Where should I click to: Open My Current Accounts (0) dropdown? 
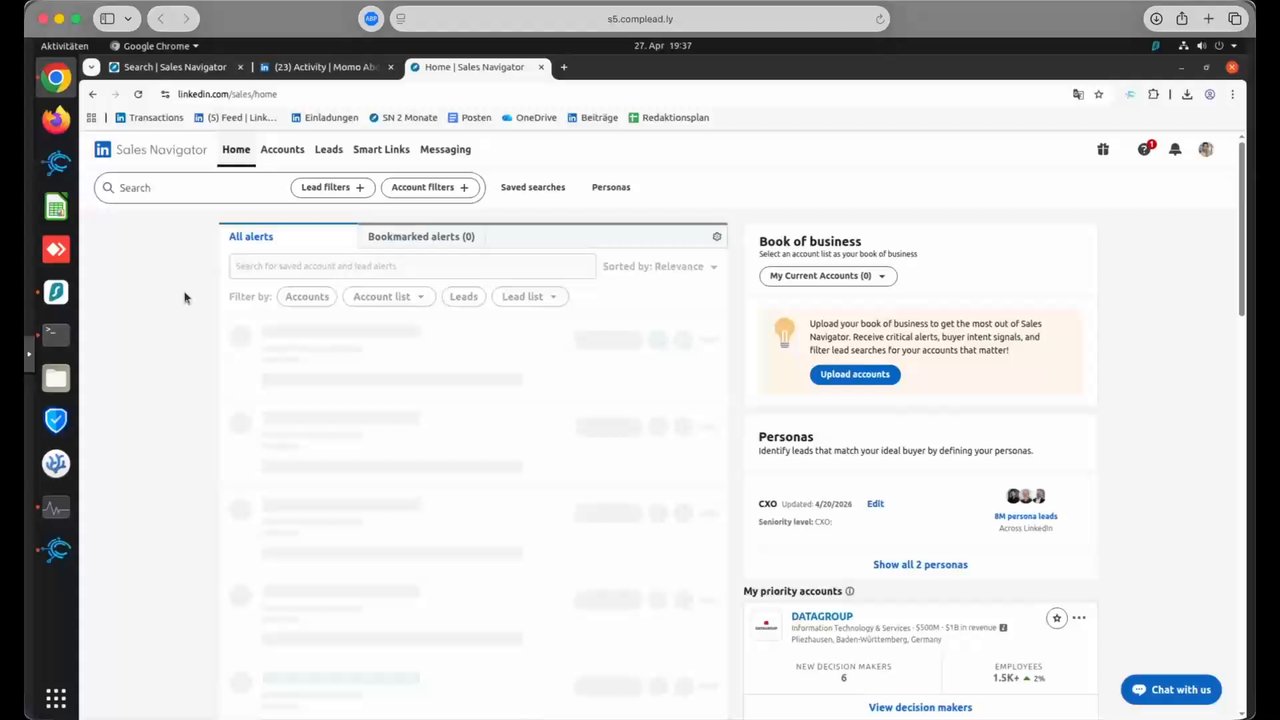pyautogui.click(x=828, y=276)
